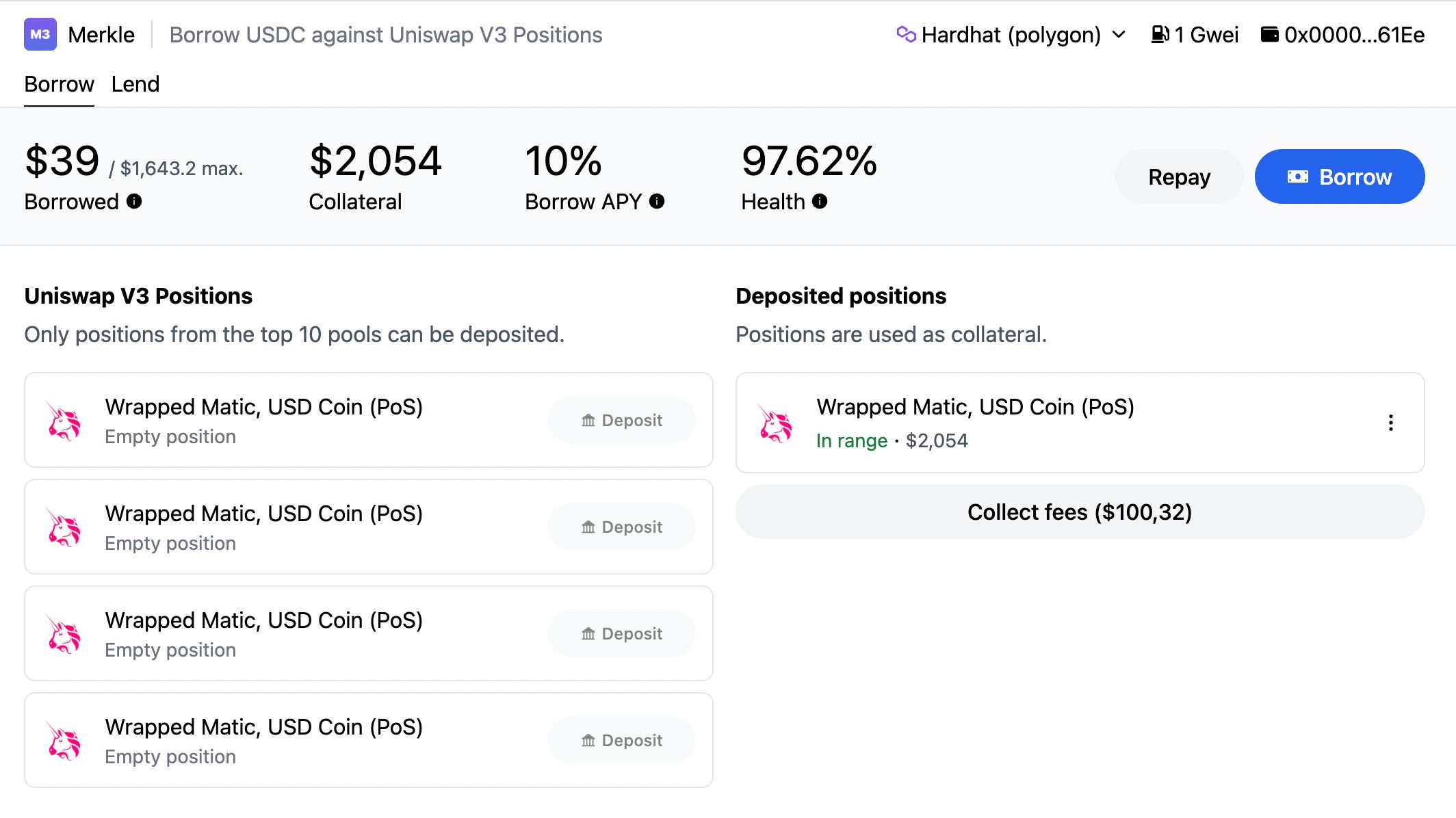Click the Uniswap unicorn icon of fourth empty position
1456x818 pixels.
click(64, 740)
